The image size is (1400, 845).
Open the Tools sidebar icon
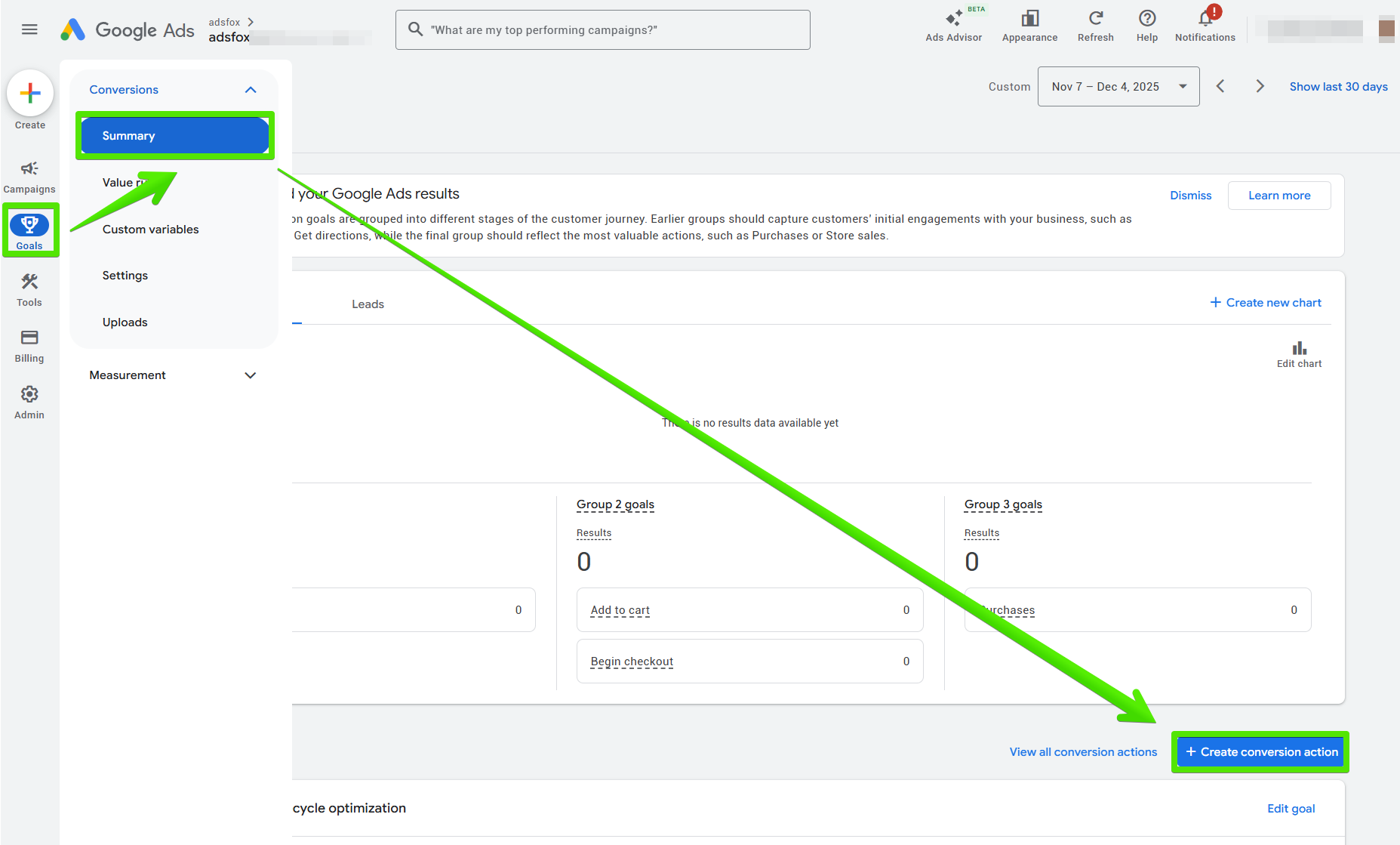coord(29,289)
